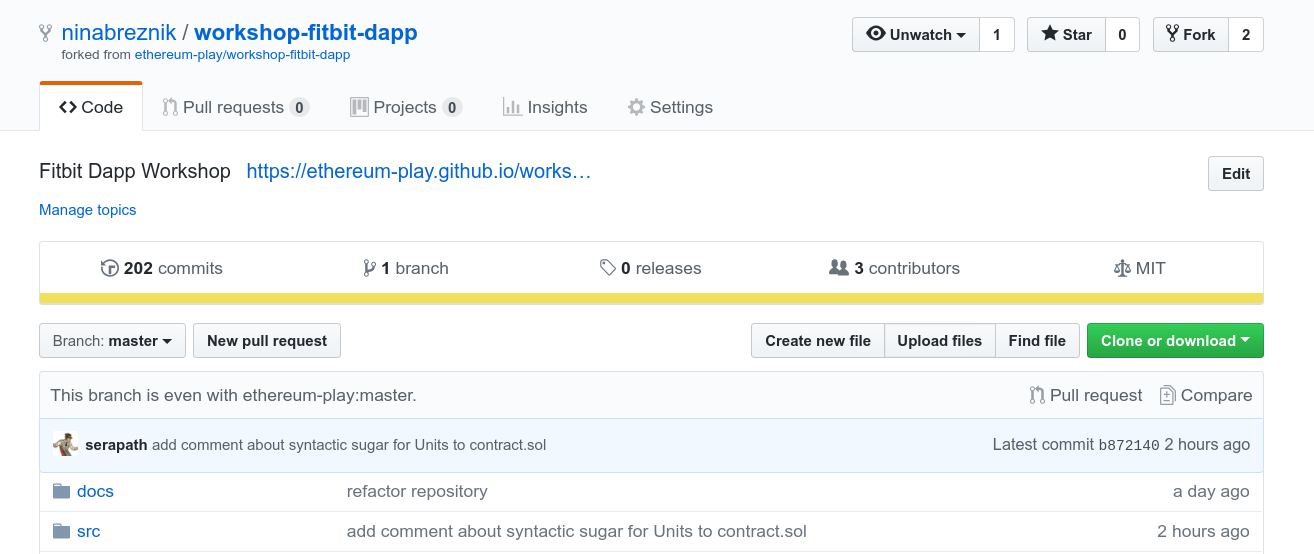
Task: Switch to the Settings tab
Action: coord(670,107)
